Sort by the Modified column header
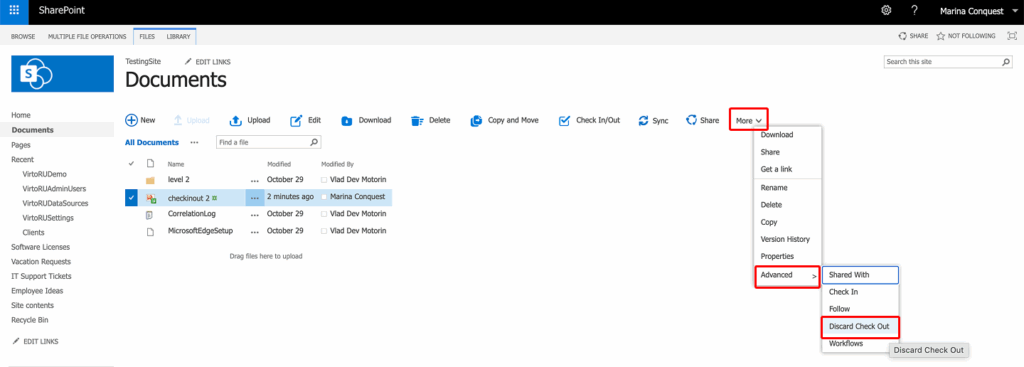This screenshot has width=1024, height=367. [279, 164]
